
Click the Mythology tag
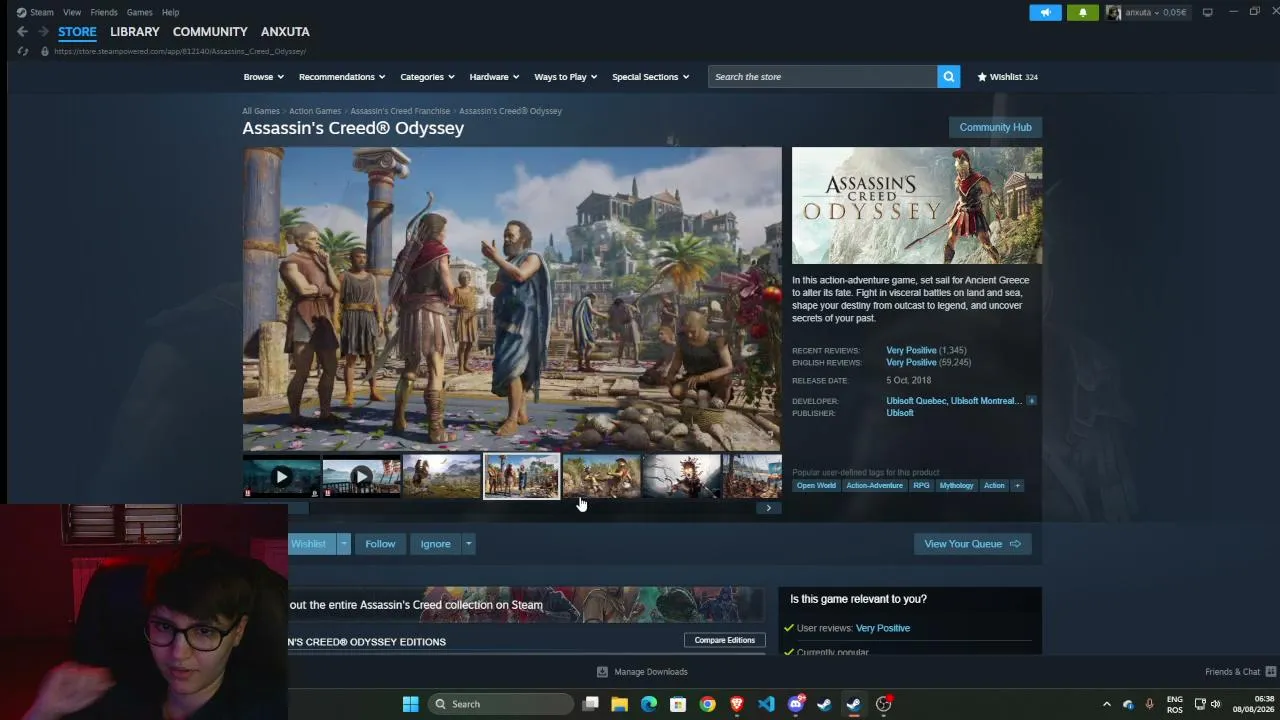click(x=956, y=486)
